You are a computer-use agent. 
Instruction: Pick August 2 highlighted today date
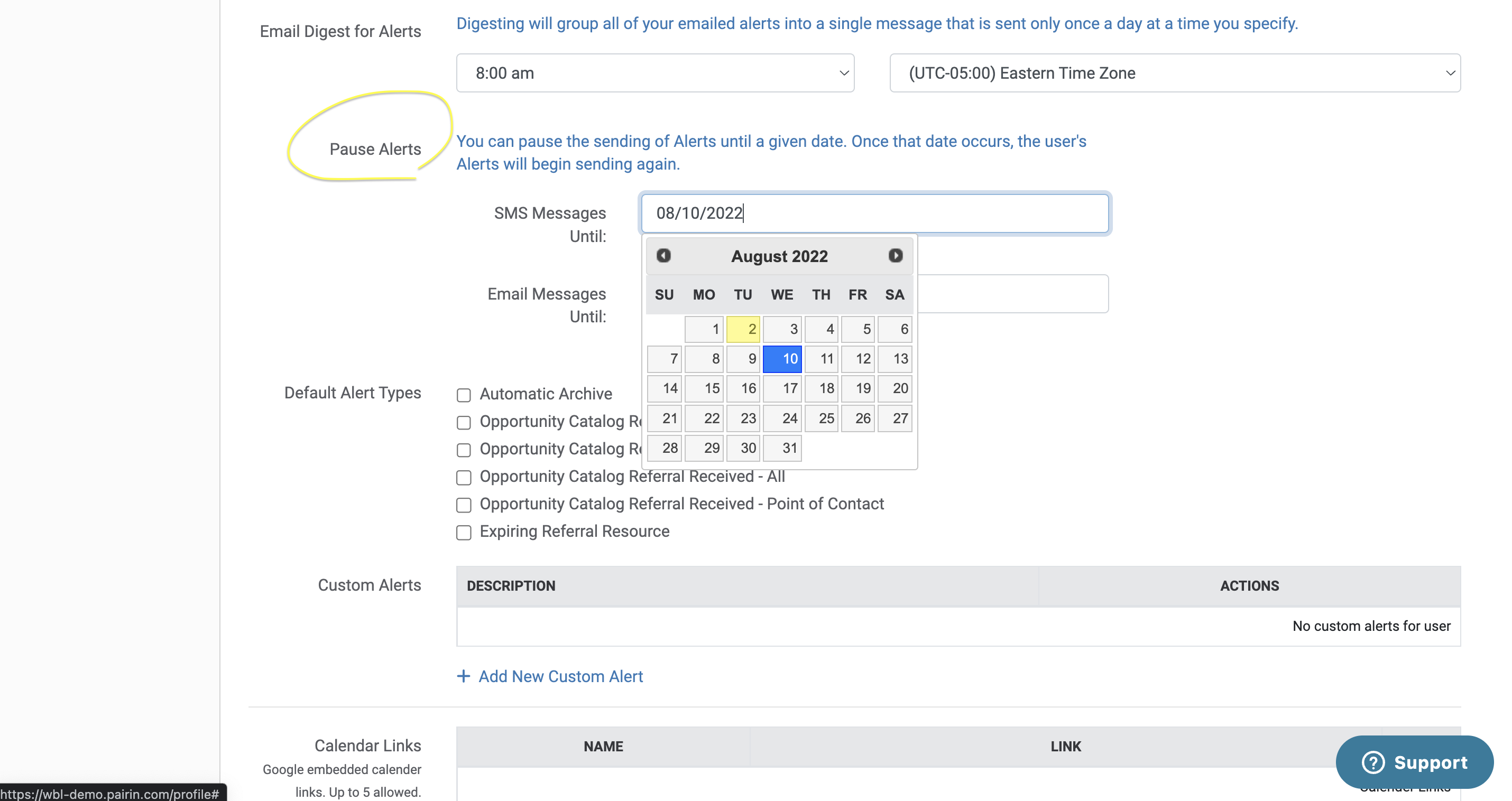743,329
